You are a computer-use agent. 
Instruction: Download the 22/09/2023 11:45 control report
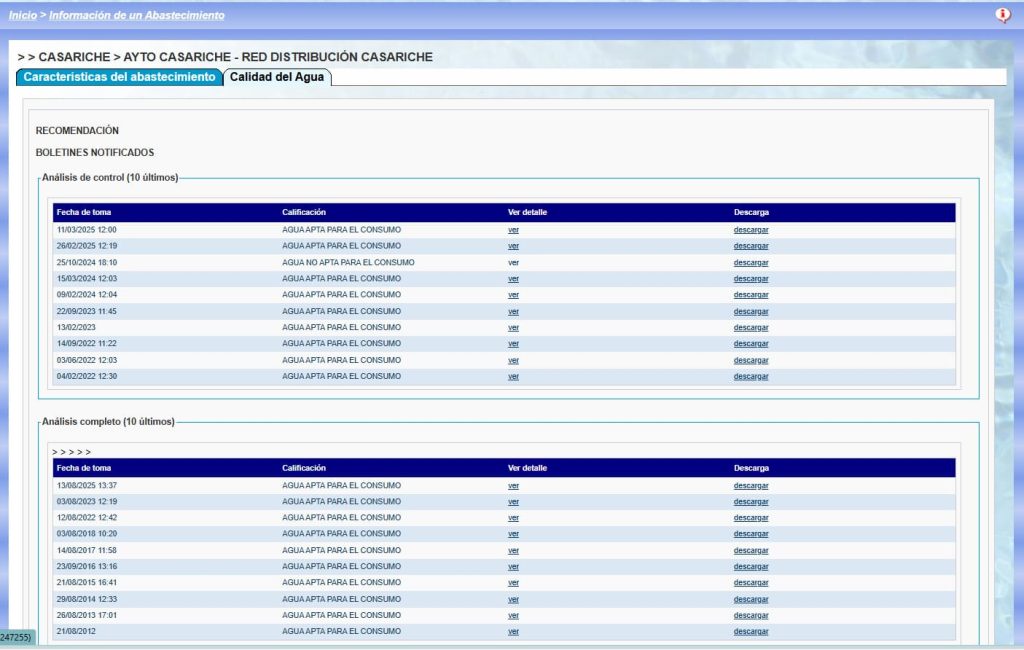click(x=751, y=311)
